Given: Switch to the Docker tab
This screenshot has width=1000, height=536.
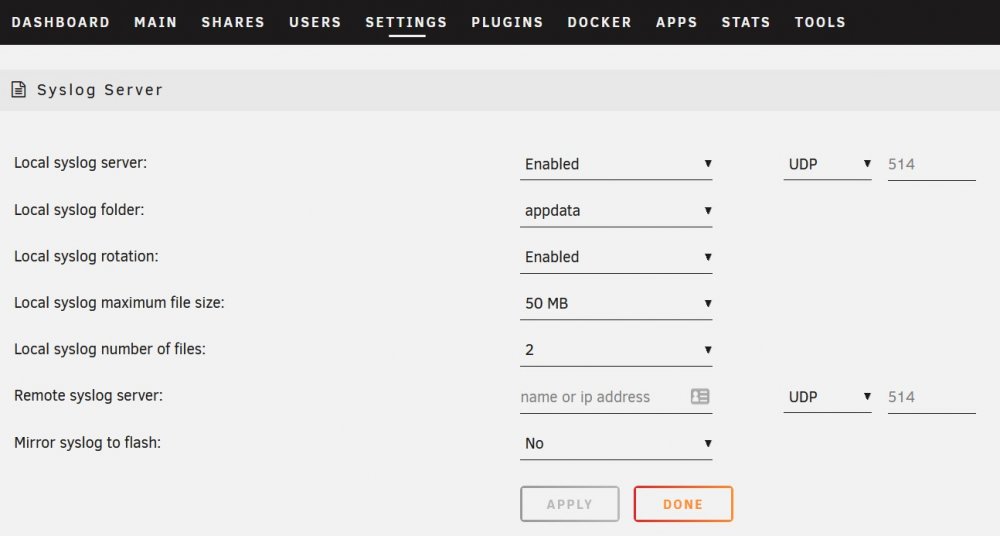Looking at the screenshot, I should [599, 22].
